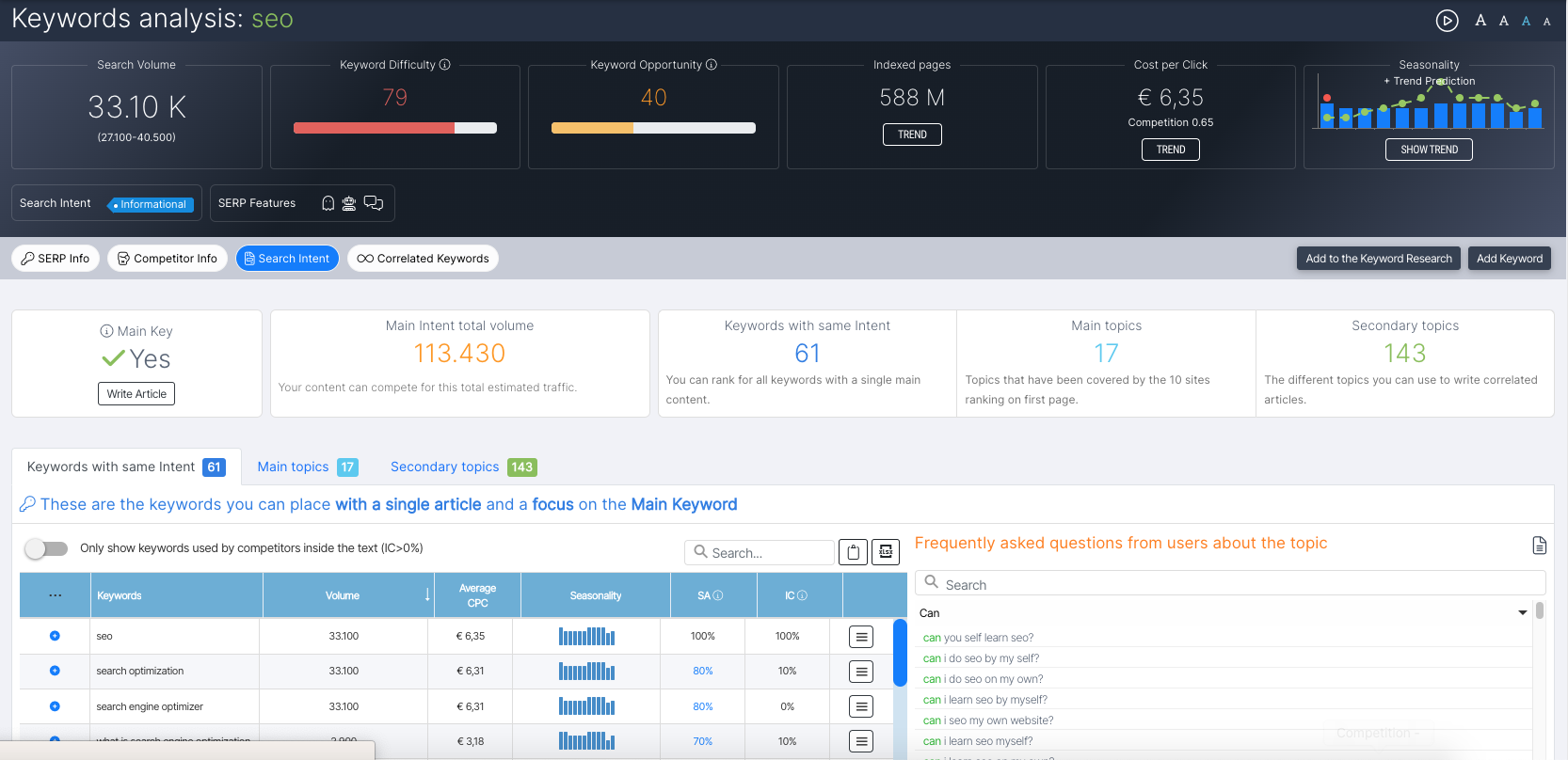Click SHOW TREND under Seasonality
The width and height of the screenshot is (1568, 760).
1429,150
